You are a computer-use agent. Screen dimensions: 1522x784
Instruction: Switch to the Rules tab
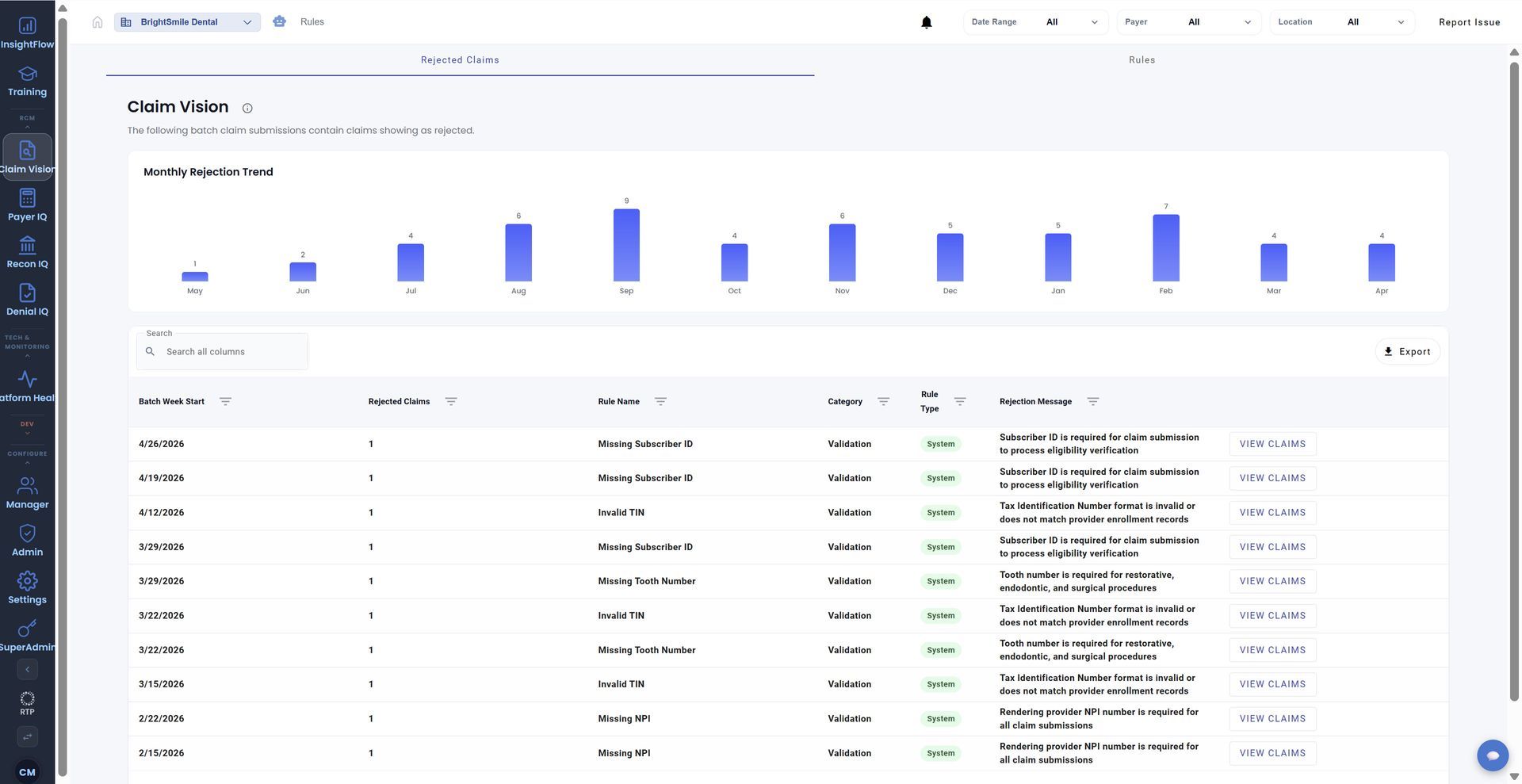[x=1141, y=60]
